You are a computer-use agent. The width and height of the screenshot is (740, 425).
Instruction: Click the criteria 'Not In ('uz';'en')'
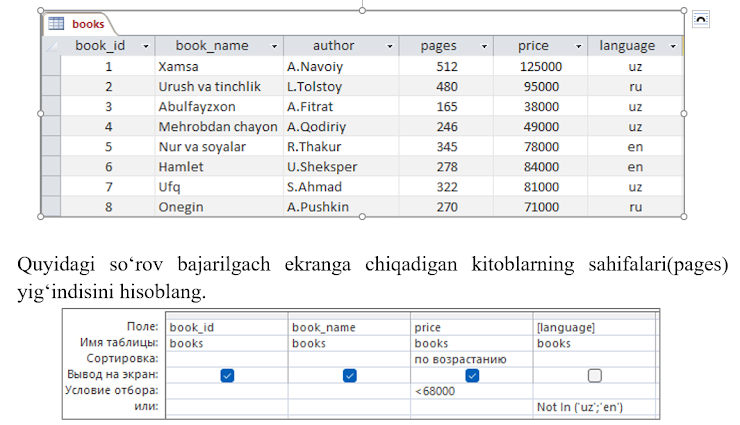point(594,407)
